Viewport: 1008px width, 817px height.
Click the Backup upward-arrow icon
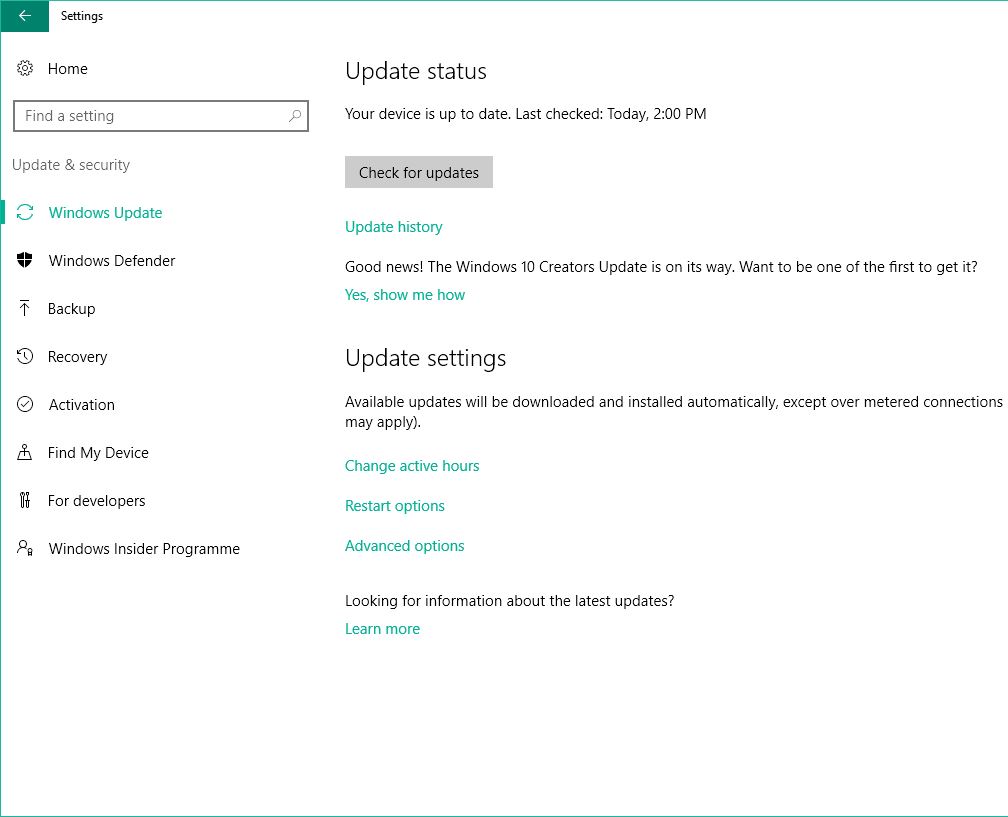[24, 309]
